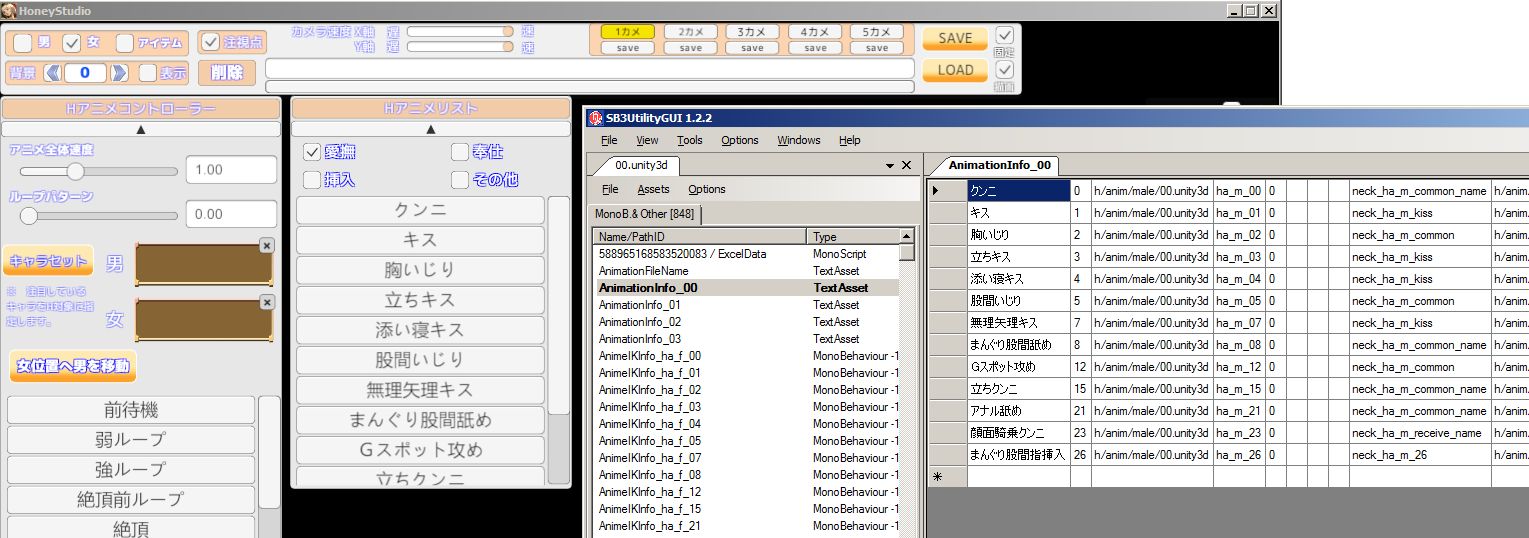Viewport: 1529px width, 538px height.
Task: Clear the 女 character slot via X
Action: click(x=266, y=302)
